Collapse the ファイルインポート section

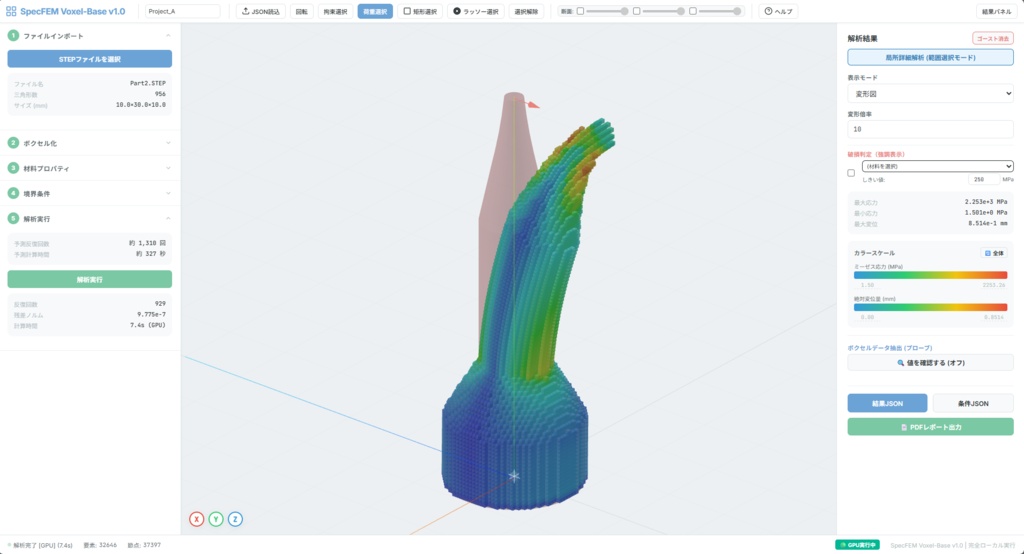[168, 35]
